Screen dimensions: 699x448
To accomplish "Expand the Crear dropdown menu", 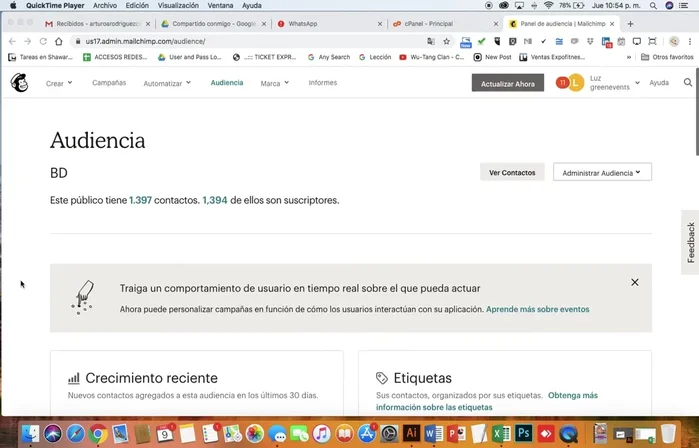I will pos(59,83).
